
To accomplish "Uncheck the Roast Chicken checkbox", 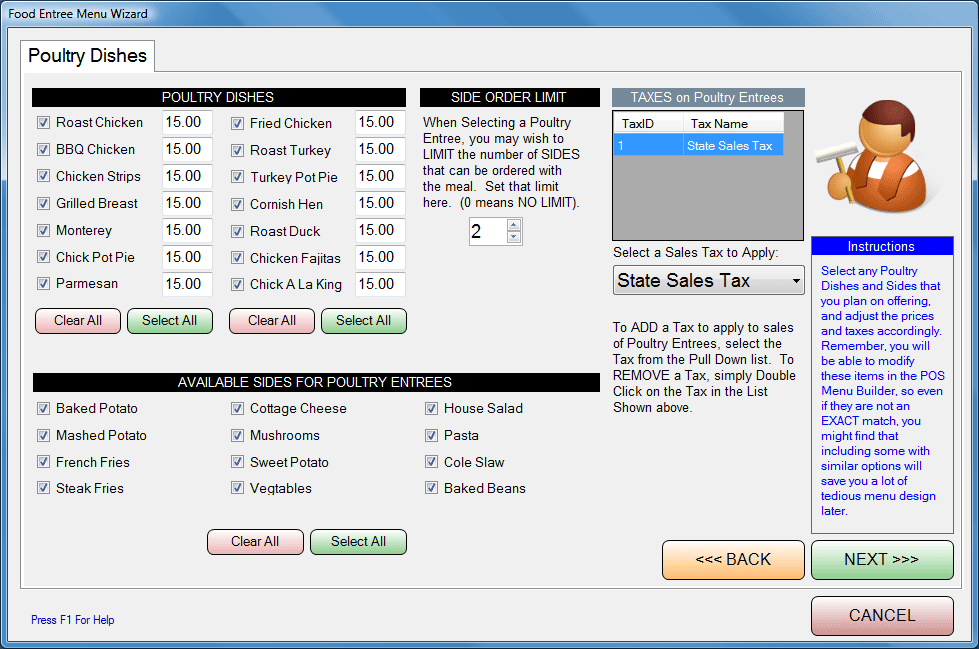I will (x=43, y=123).
